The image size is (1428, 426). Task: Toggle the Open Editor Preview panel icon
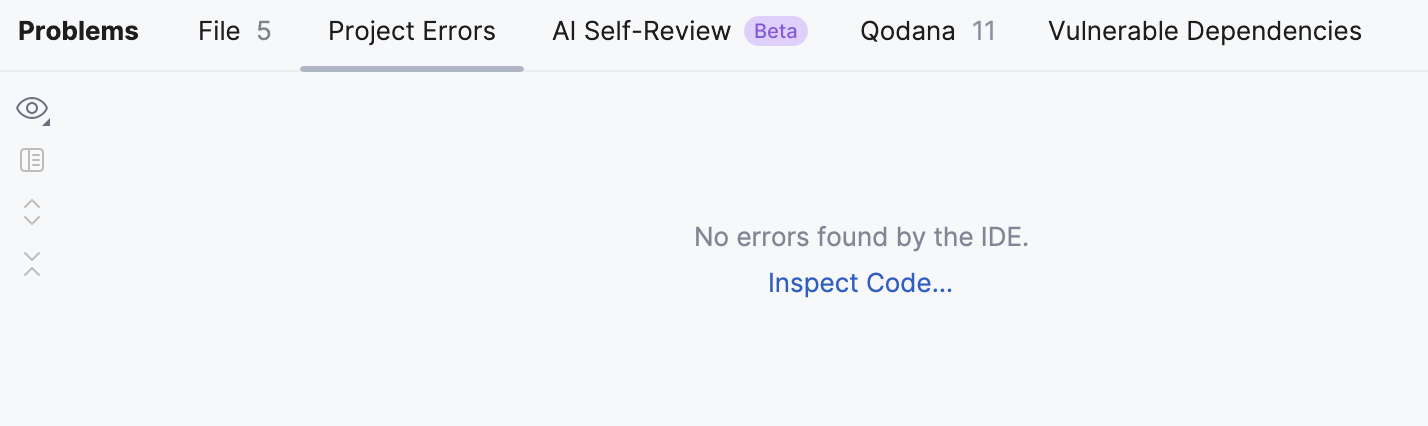pyautogui.click(x=32, y=160)
